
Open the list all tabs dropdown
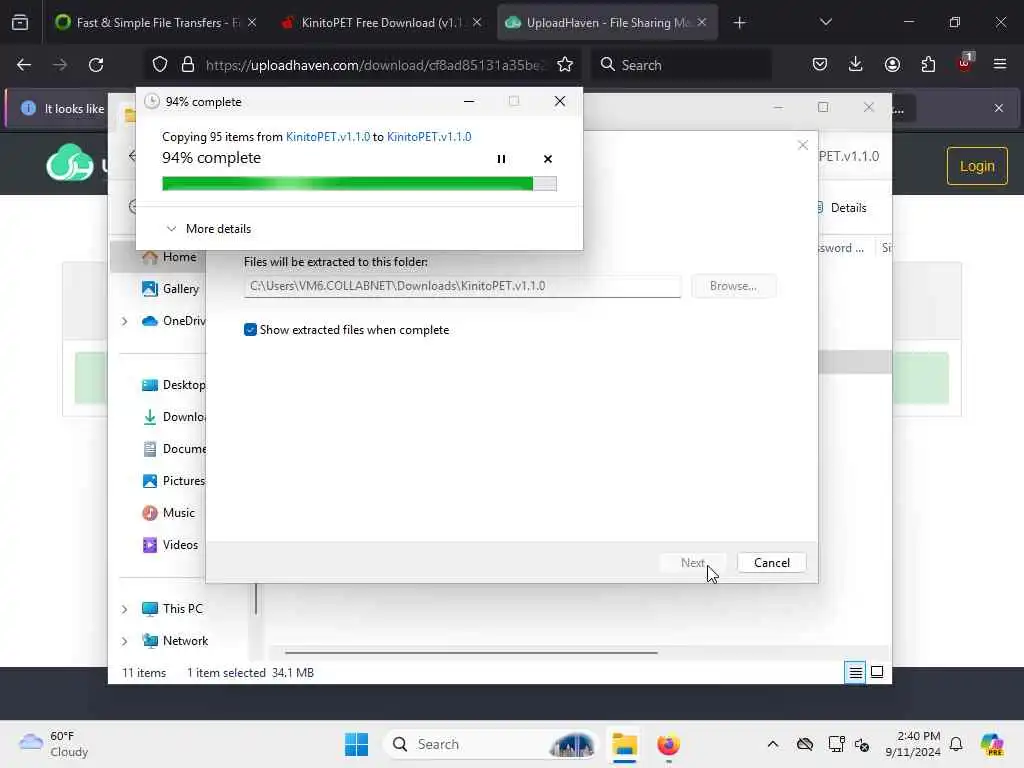825,23
